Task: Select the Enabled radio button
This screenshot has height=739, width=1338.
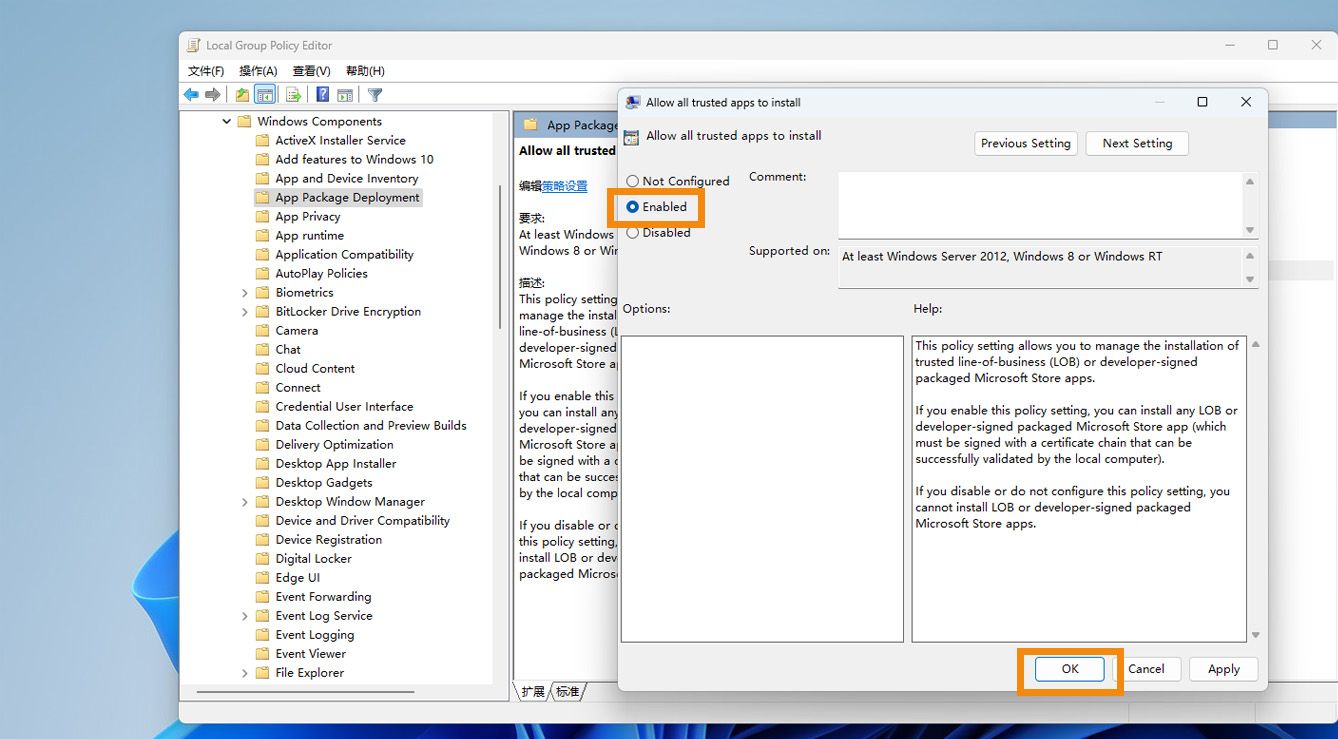Action: point(633,207)
